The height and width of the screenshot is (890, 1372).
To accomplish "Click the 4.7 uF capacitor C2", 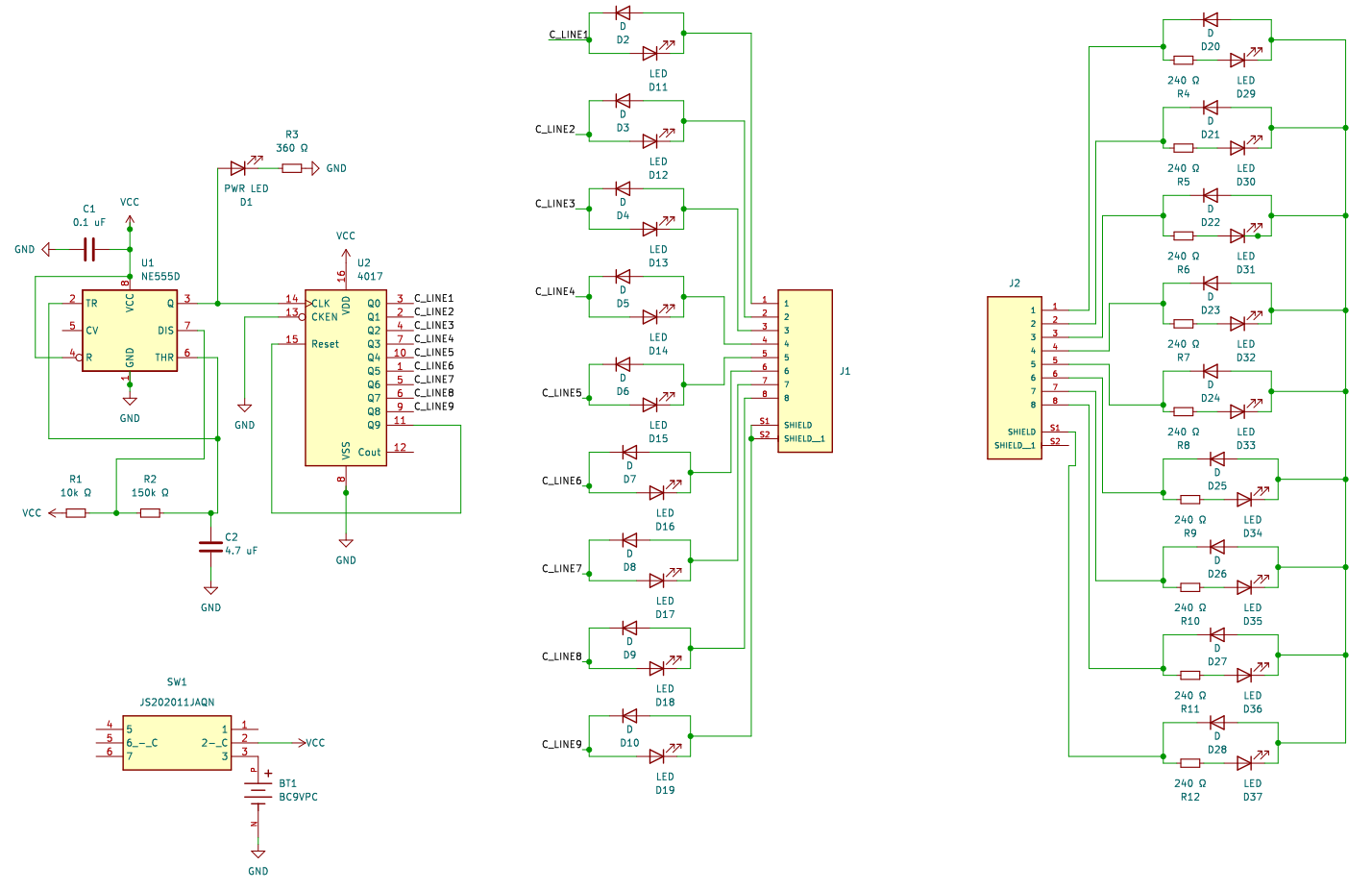I will coord(210,546).
